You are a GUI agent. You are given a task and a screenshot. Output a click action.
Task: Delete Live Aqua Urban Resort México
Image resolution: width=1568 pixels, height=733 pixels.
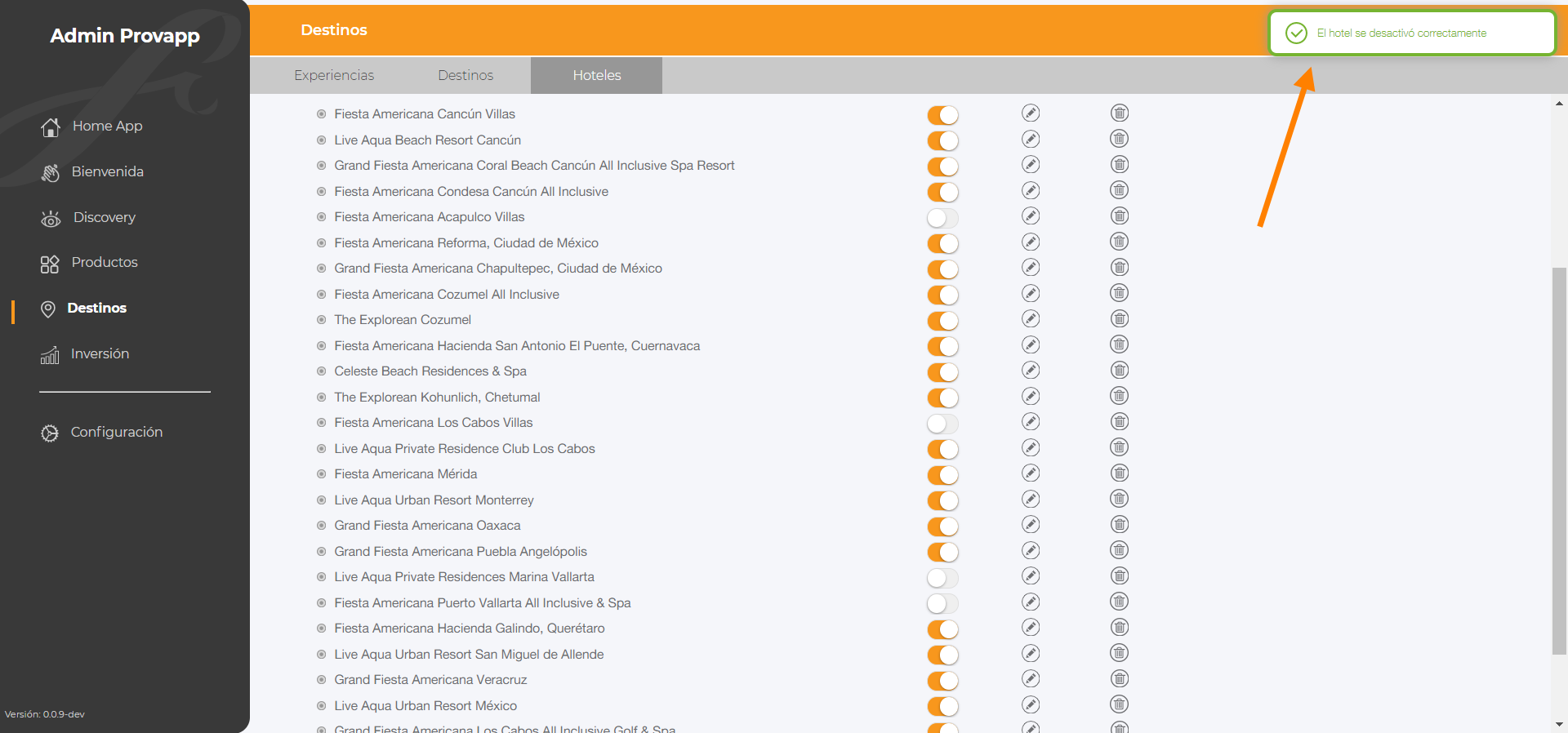click(x=1120, y=704)
